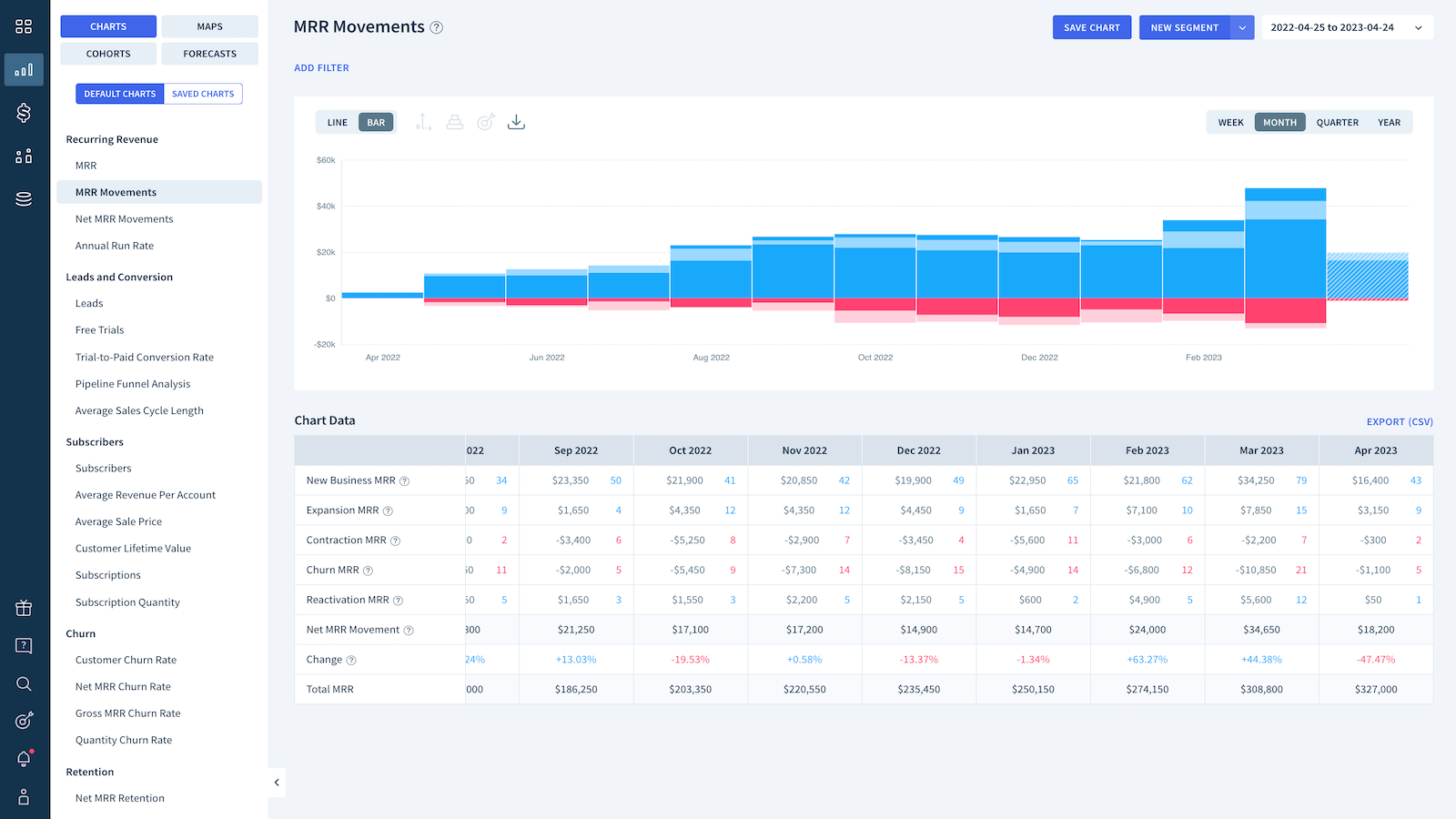
Task: Collapse the left navigation panel
Action: pyautogui.click(x=277, y=783)
